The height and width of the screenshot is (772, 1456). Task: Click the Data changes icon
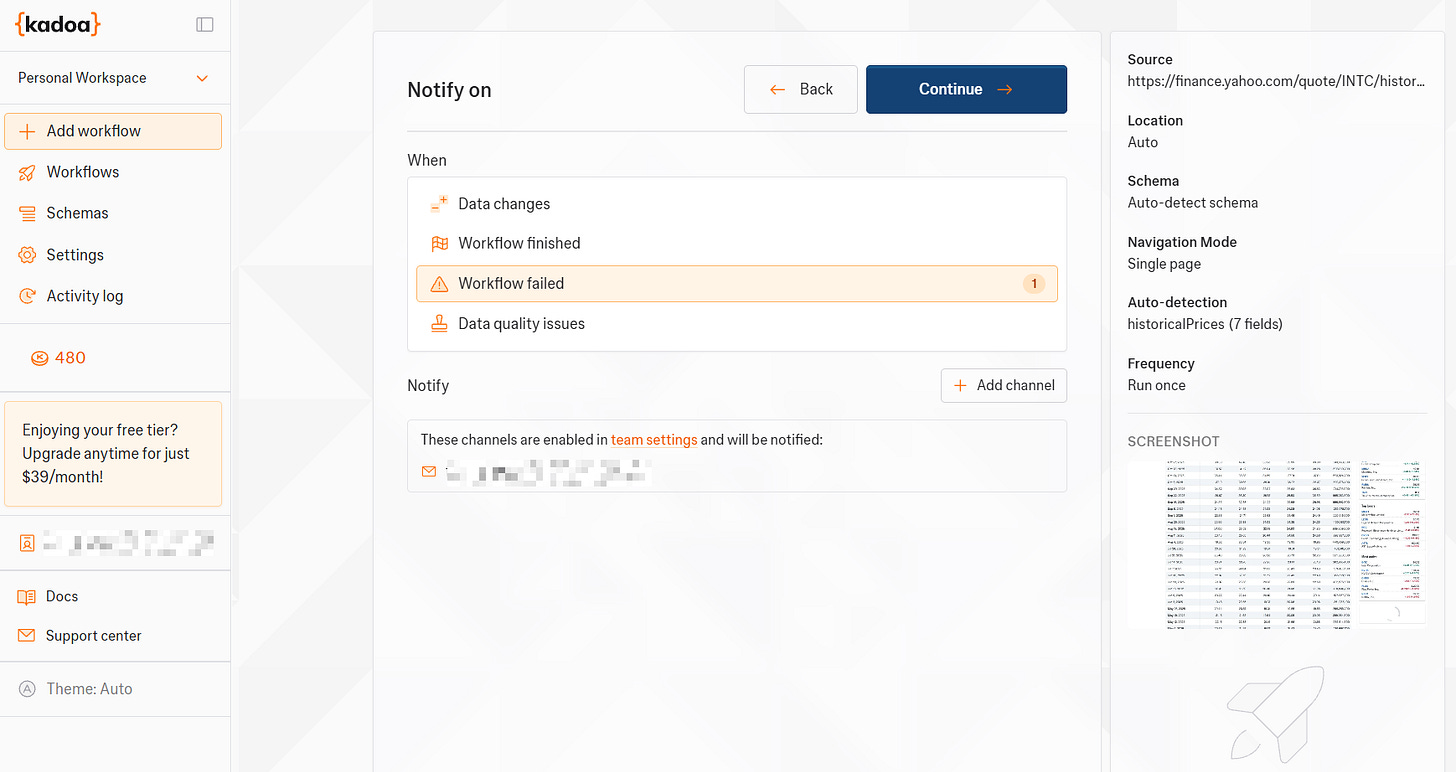[x=438, y=203]
